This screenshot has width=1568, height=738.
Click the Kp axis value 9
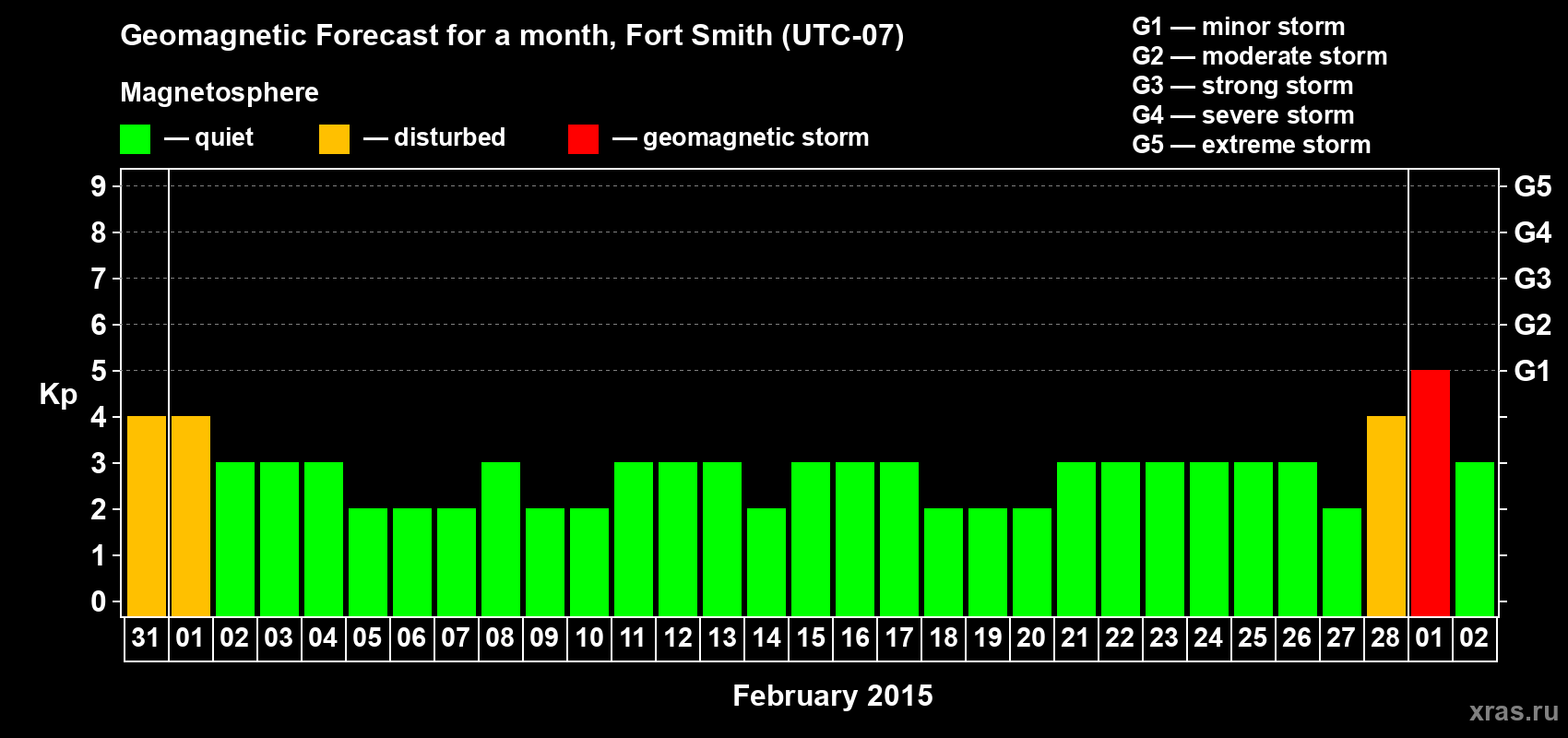click(x=99, y=186)
